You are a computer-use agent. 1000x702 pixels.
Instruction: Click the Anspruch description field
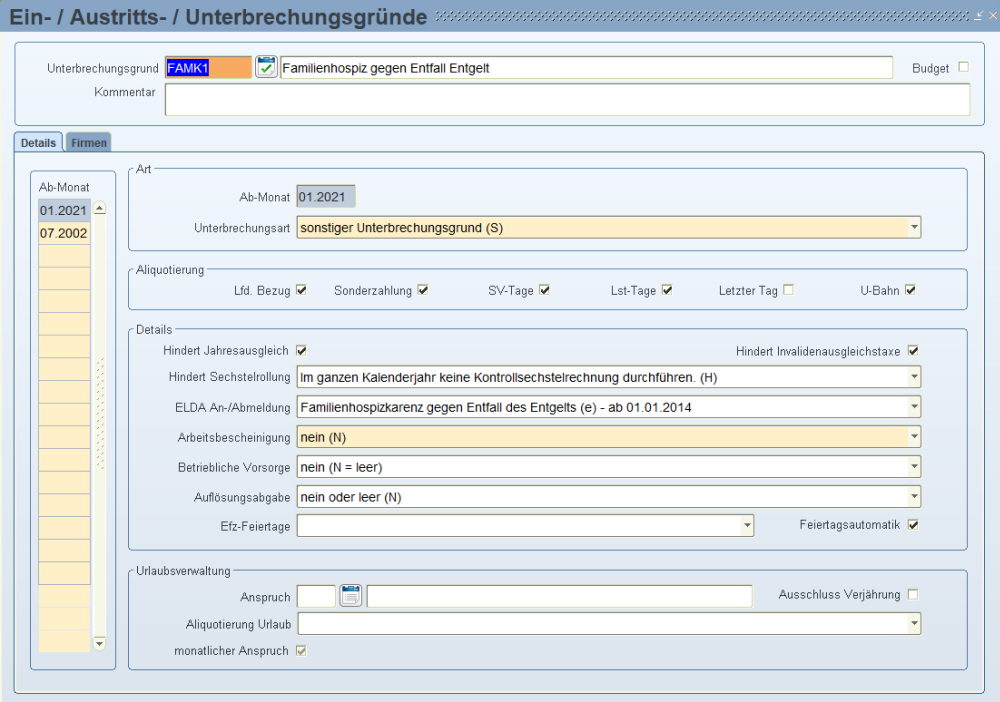[x=559, y=596]
